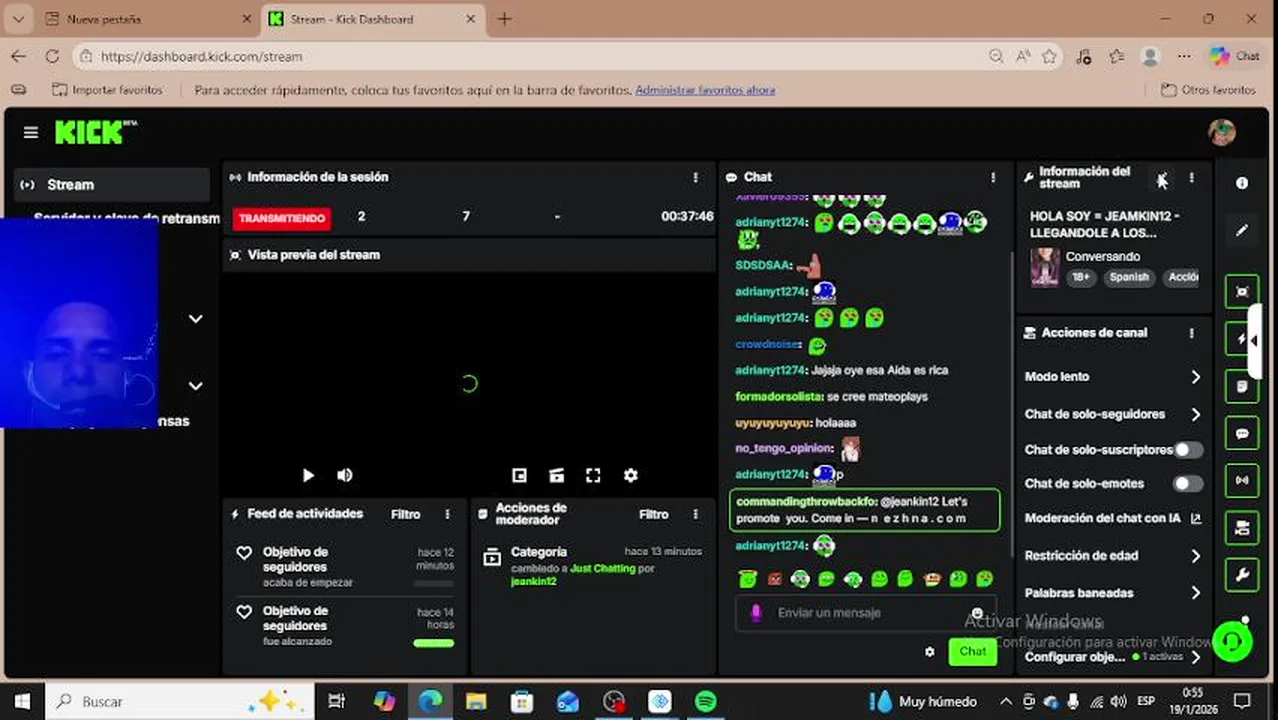Screen dimensions: 1278x720
Task: Expand lower chevron in left navigation
Action: [196, 386]
